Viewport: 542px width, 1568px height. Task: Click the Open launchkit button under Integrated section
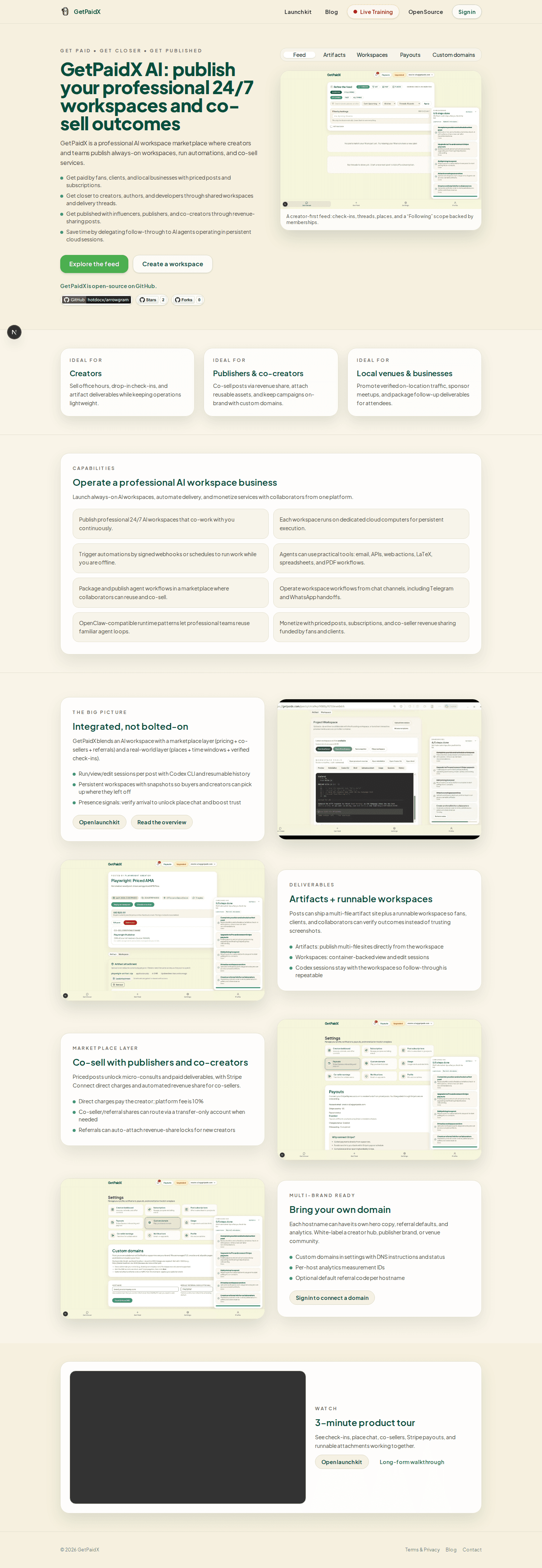(99, 822)
